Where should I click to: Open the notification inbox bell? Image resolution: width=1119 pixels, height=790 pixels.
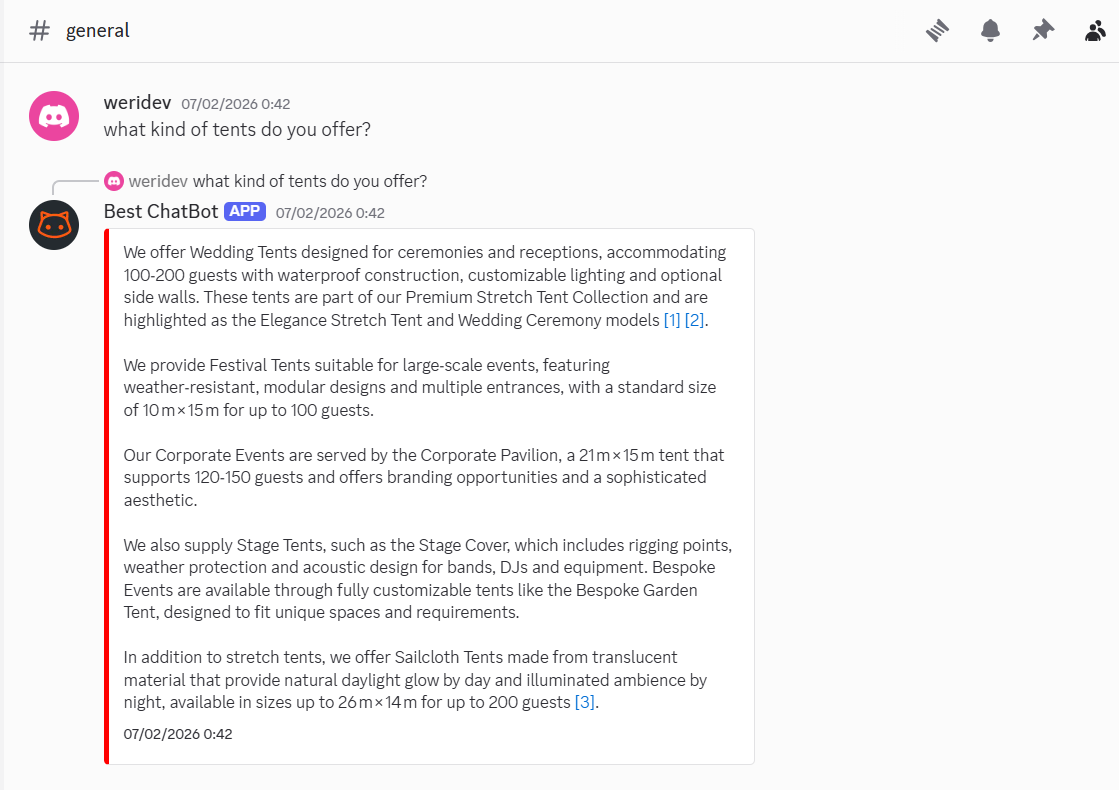tap(990, 30)
